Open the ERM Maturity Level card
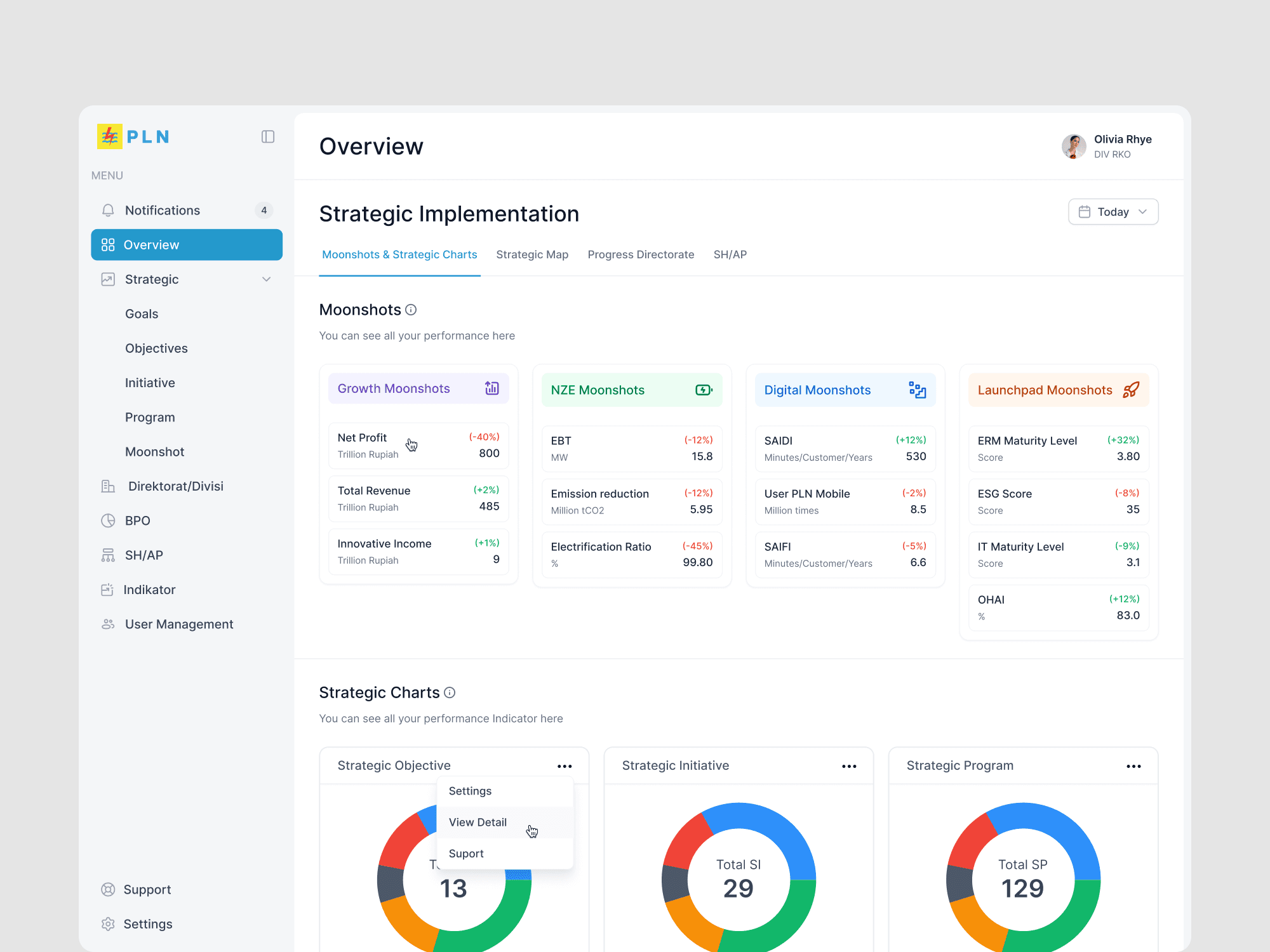The width and height of the screenshot is (1270, 952). [x=1059, y=449]
